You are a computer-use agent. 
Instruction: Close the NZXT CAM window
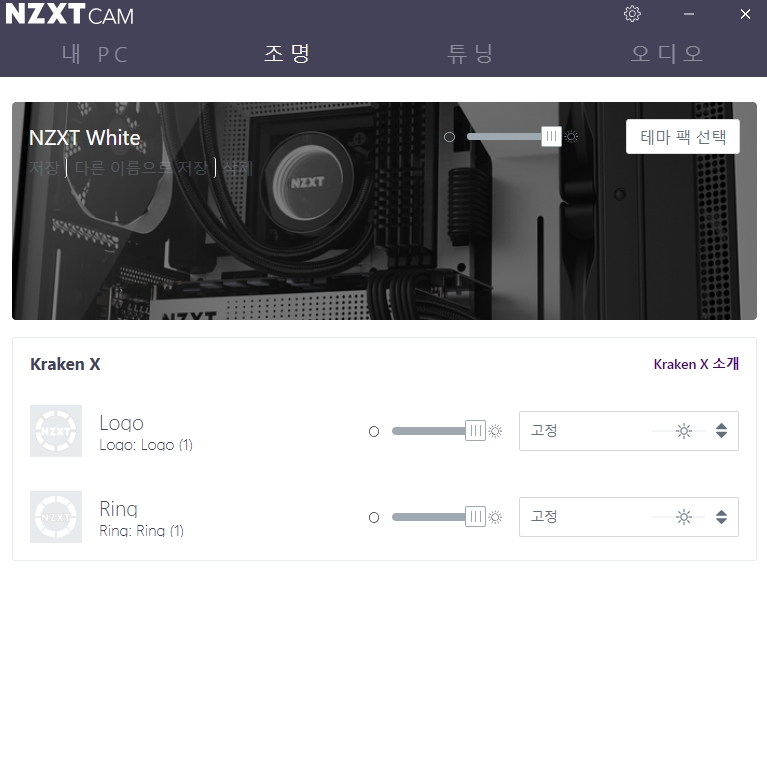(x=745, y=14)
